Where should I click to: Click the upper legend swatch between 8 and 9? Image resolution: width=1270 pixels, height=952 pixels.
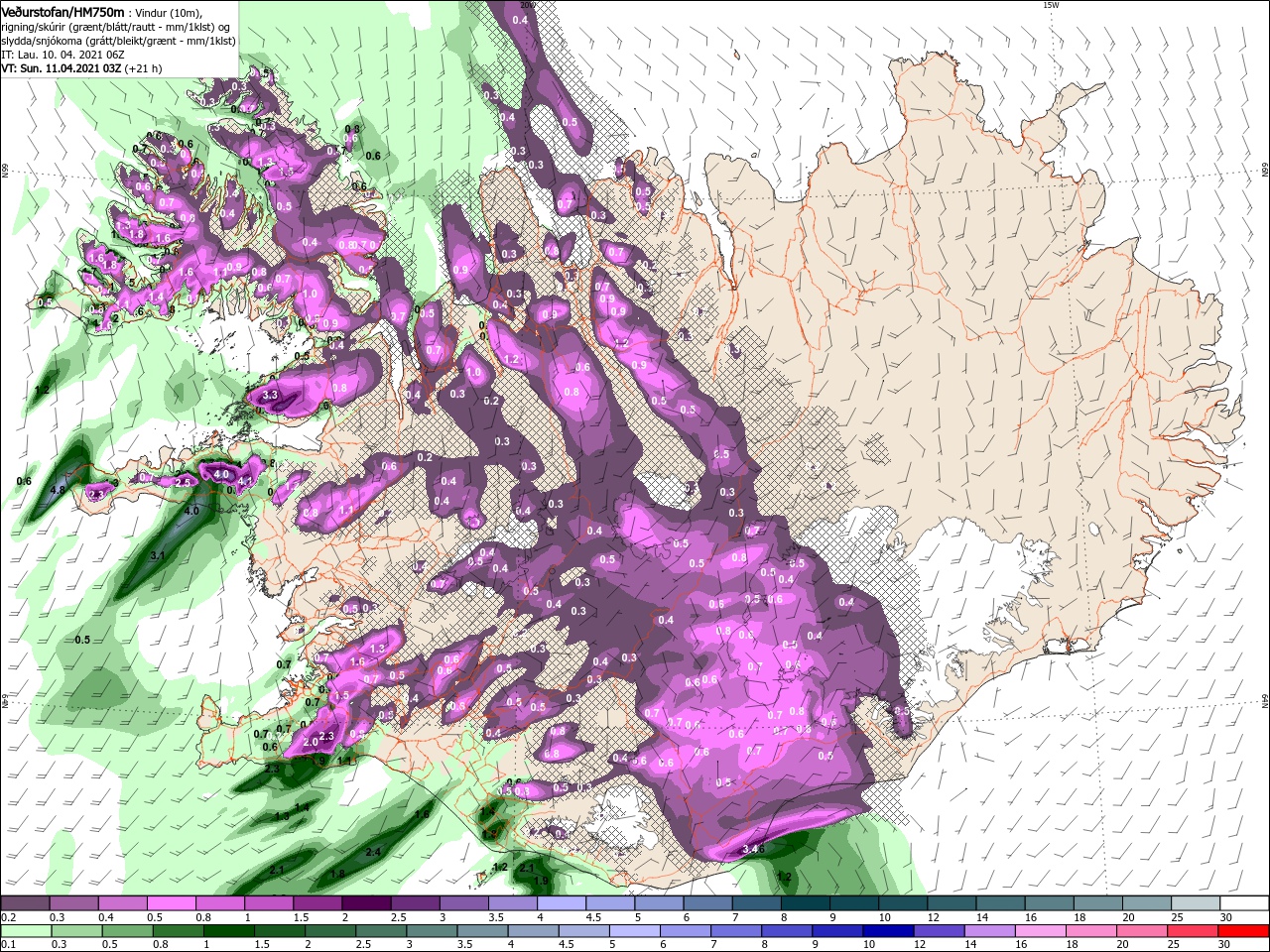tap(804, 903)
